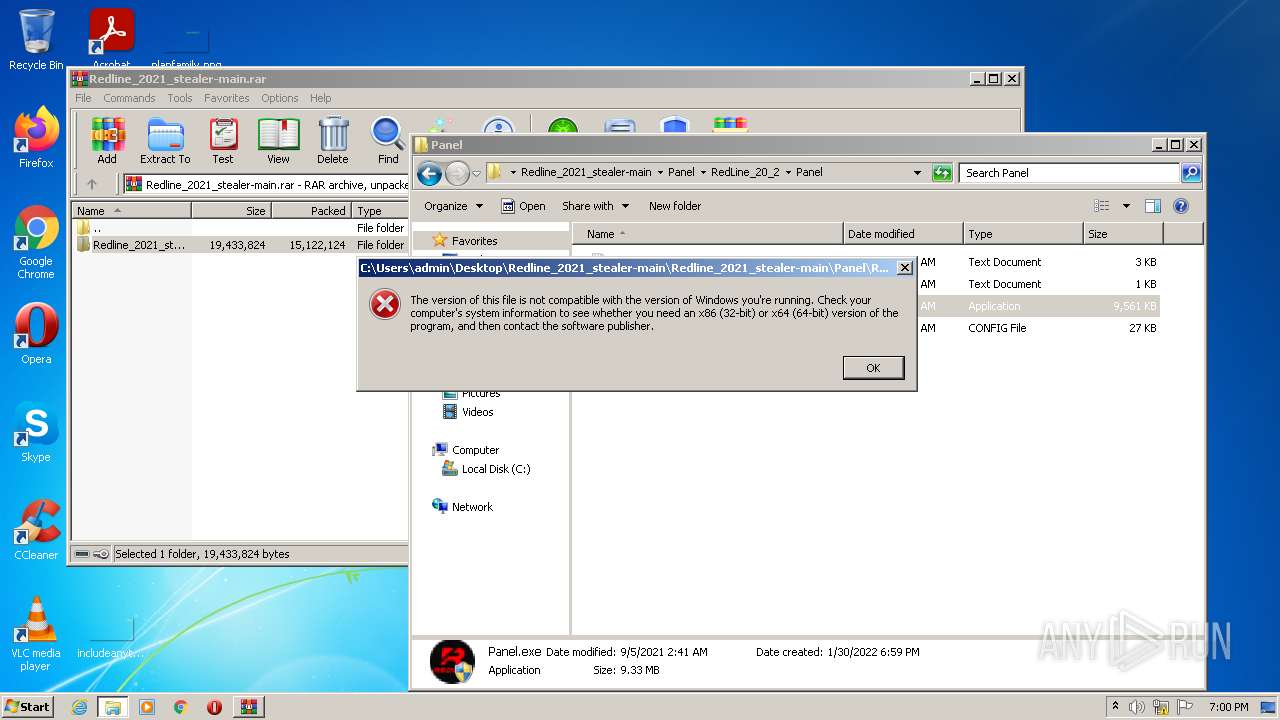Click New folder in Explorer
This screenshot has width=1280, height=720.
coord(675,206)
